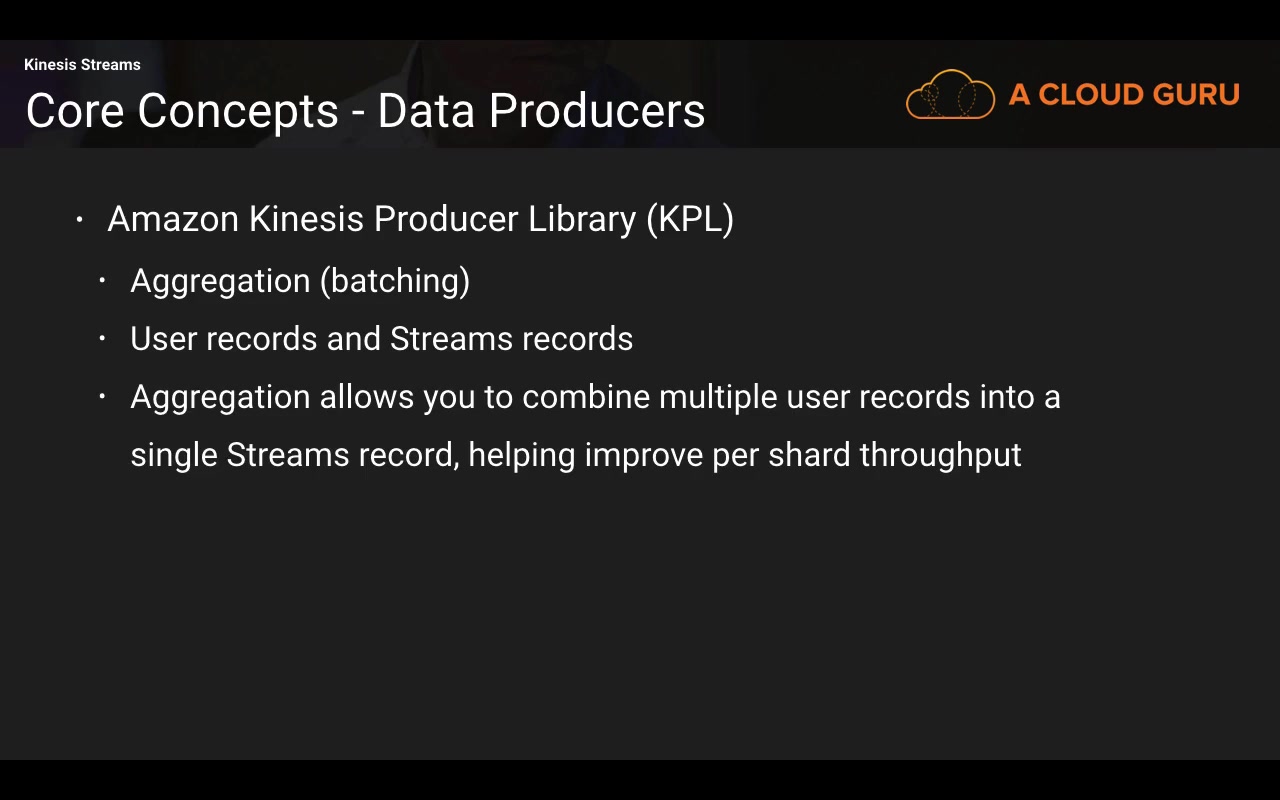Click User records and Streams records text
The height and width of the screenshot is (800, 1280).
(x=381, y=339)
